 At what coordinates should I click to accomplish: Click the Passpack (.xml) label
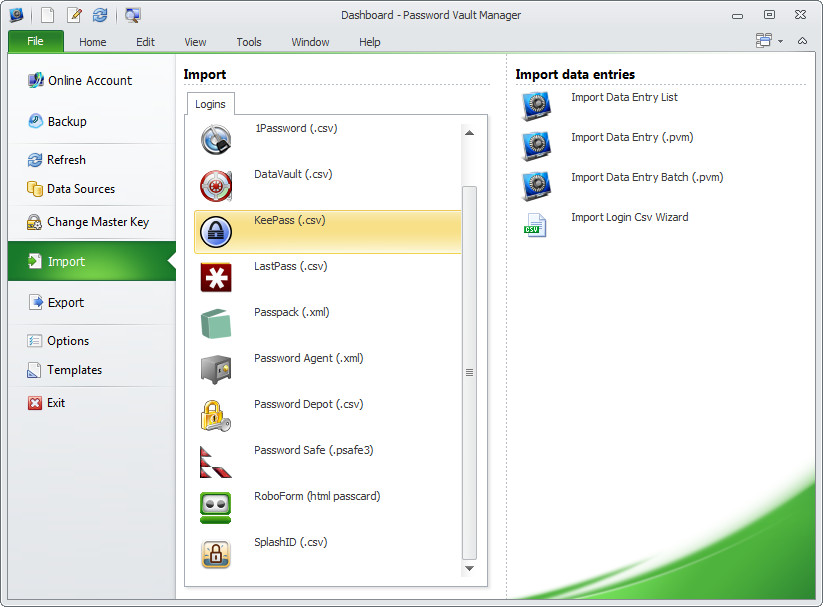tap(291, 312)
